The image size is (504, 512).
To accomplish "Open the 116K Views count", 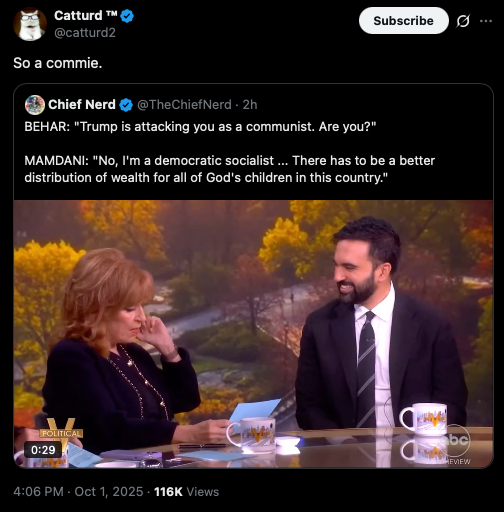I will click(186, 492).
